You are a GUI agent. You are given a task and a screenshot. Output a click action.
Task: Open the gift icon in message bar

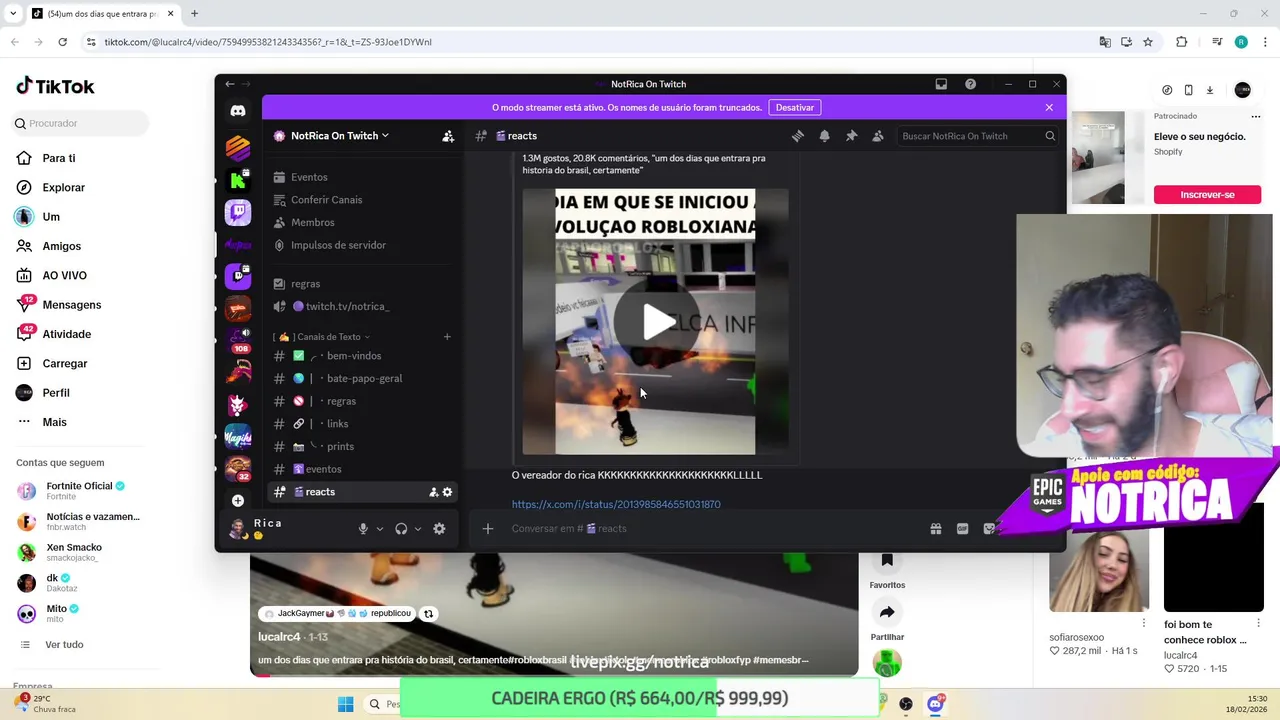(936, 529)
